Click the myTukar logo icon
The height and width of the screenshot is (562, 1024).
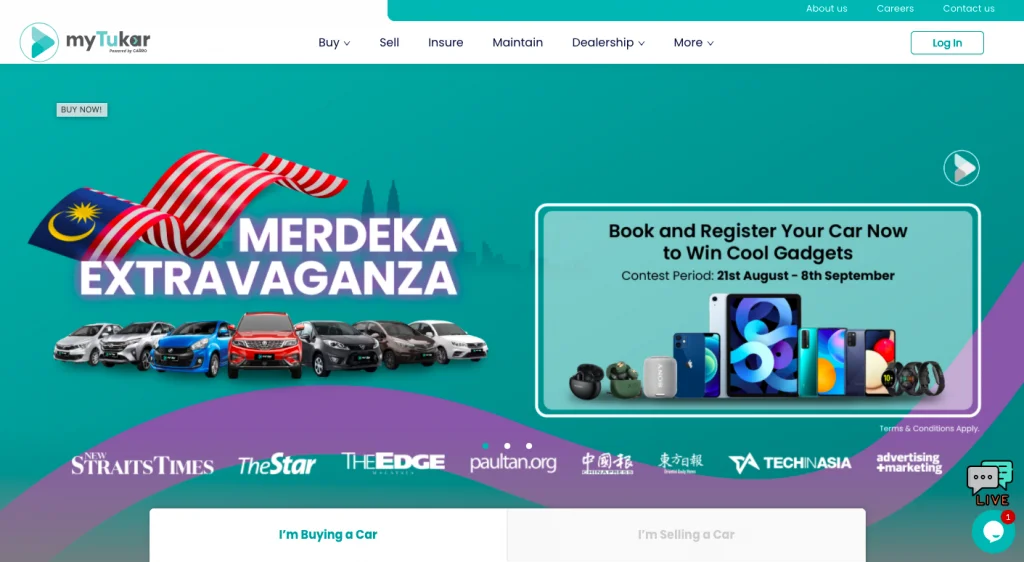point(39,42)
